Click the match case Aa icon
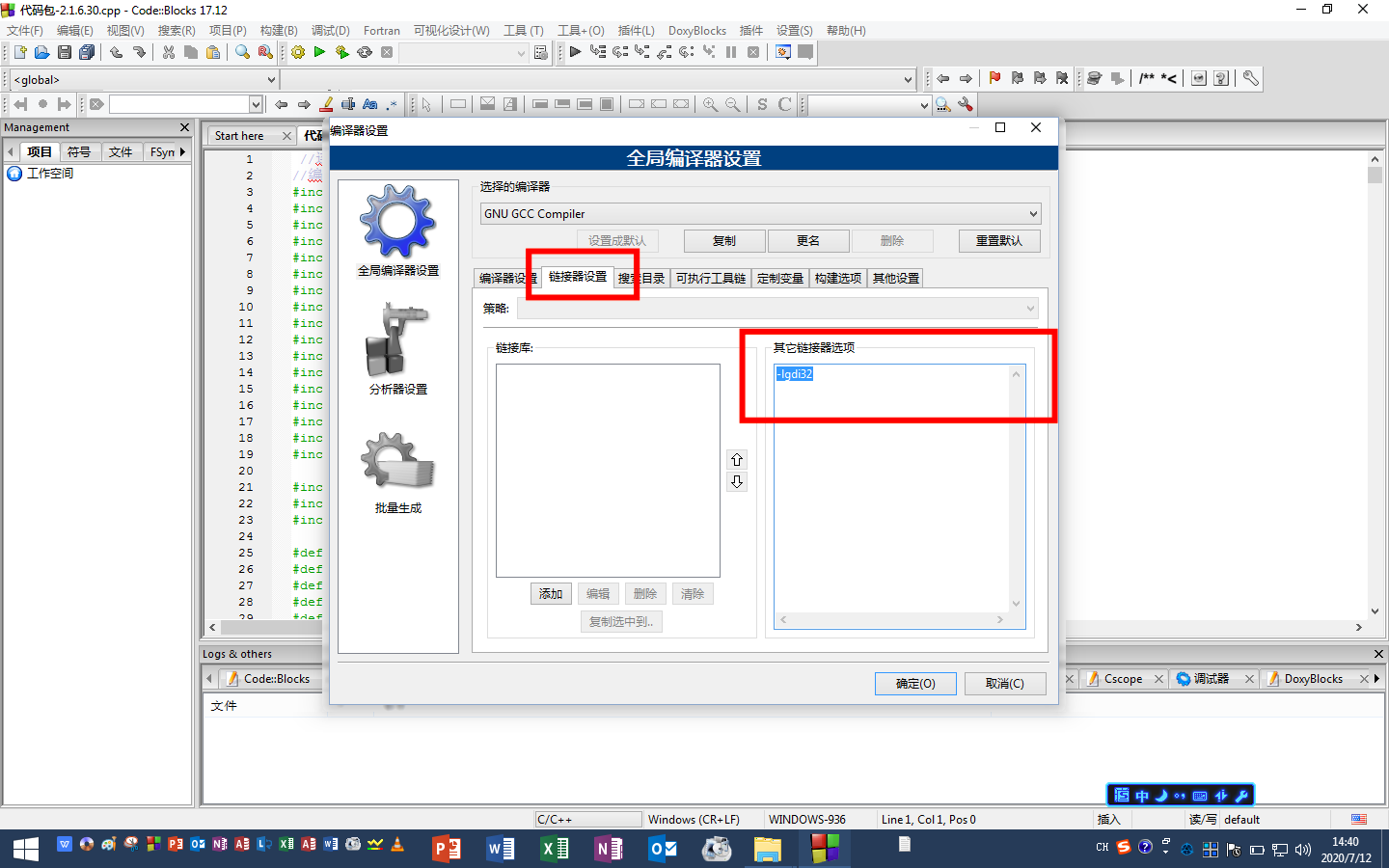 click(370, 104)
